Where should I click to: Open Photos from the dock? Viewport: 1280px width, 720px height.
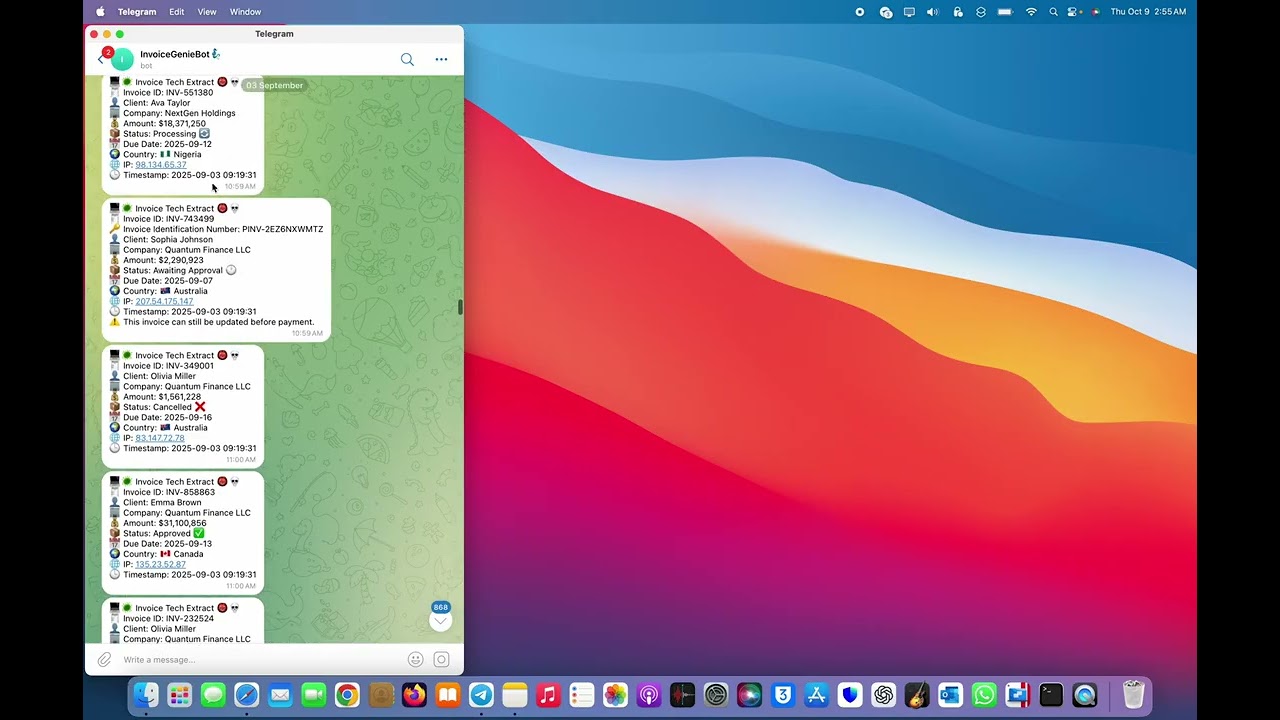click(x=615, y=694)
